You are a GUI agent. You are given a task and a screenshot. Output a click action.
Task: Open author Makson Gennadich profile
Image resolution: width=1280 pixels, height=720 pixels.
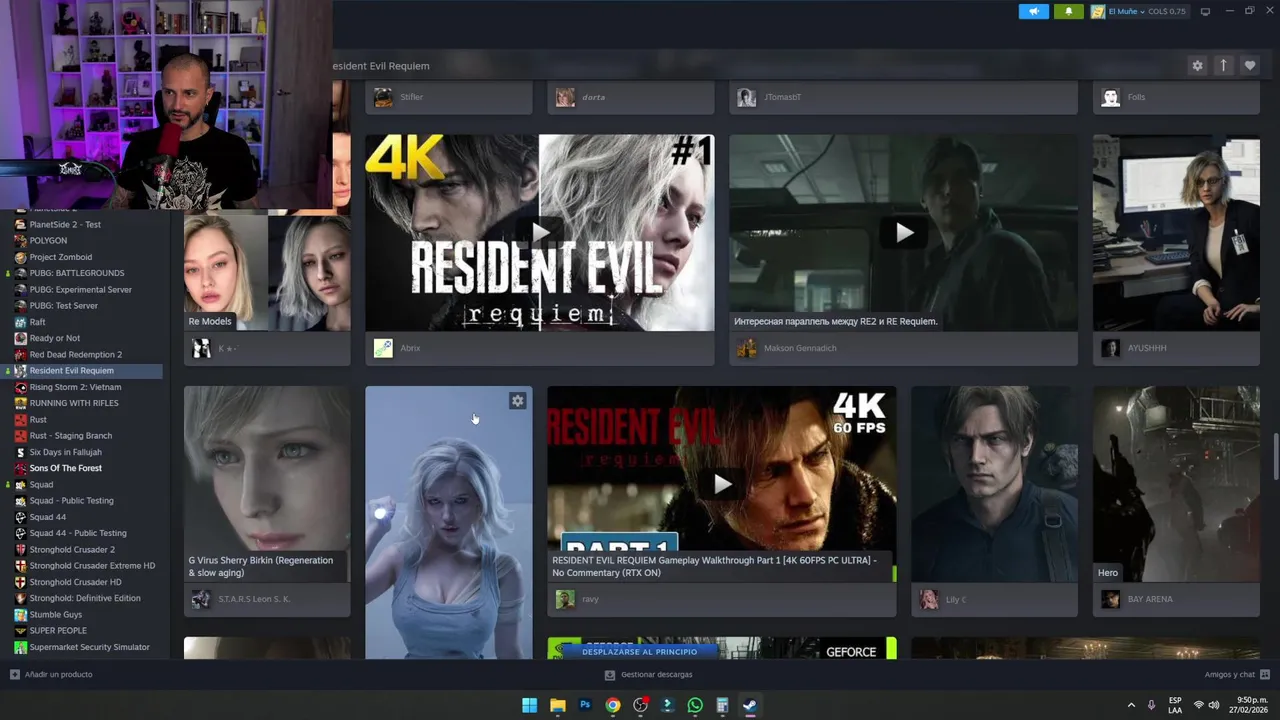(x=800, y=348)
